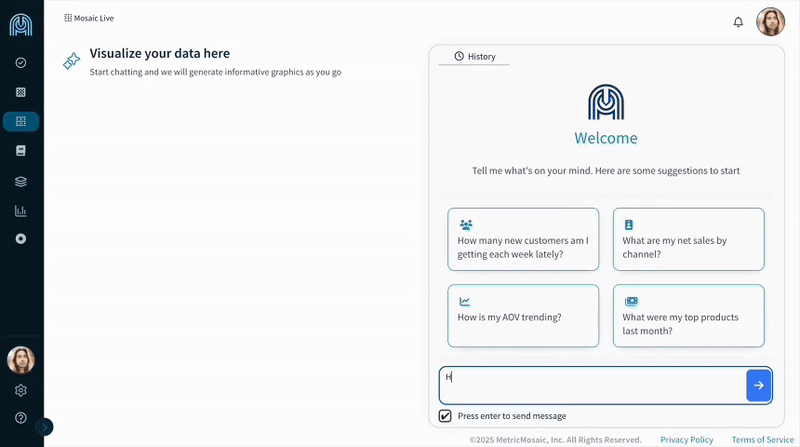The image size is (800, 447).
Task: Expand the sidebar with the arrow toggle
Action: pyautogui.click(x=44, y=427)
